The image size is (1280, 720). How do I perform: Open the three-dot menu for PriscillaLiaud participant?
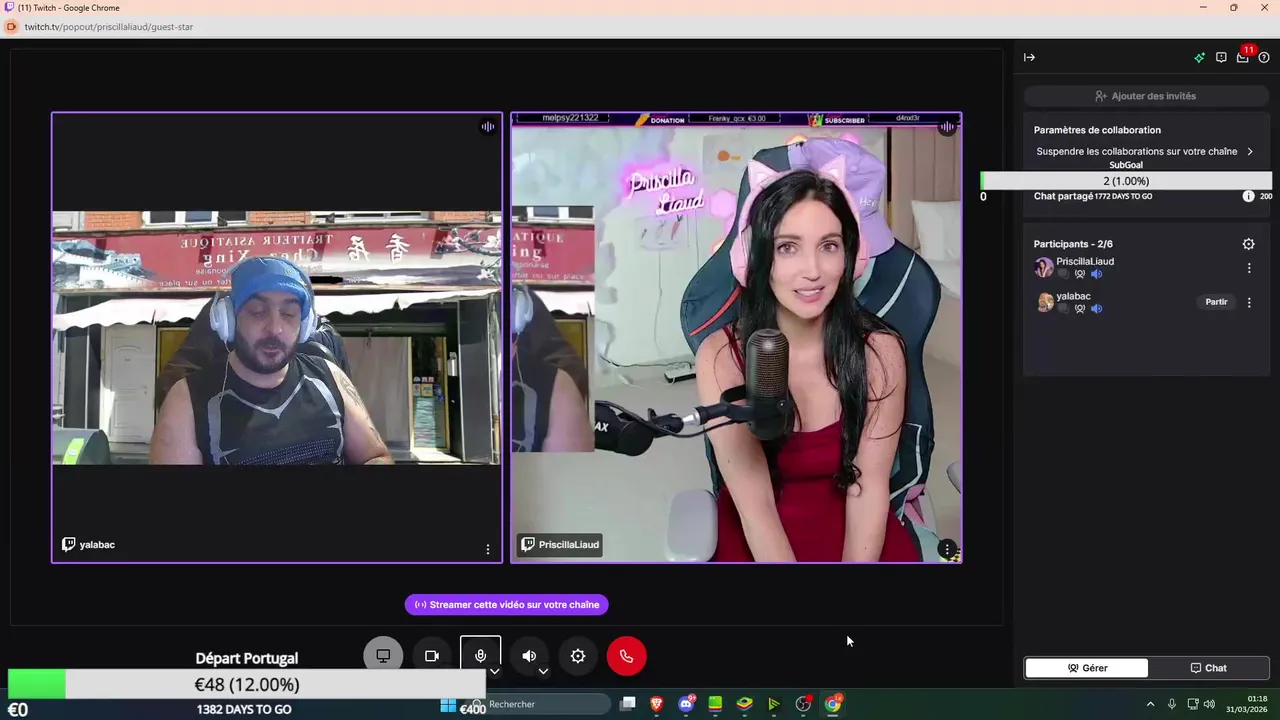pos(1249,268)
